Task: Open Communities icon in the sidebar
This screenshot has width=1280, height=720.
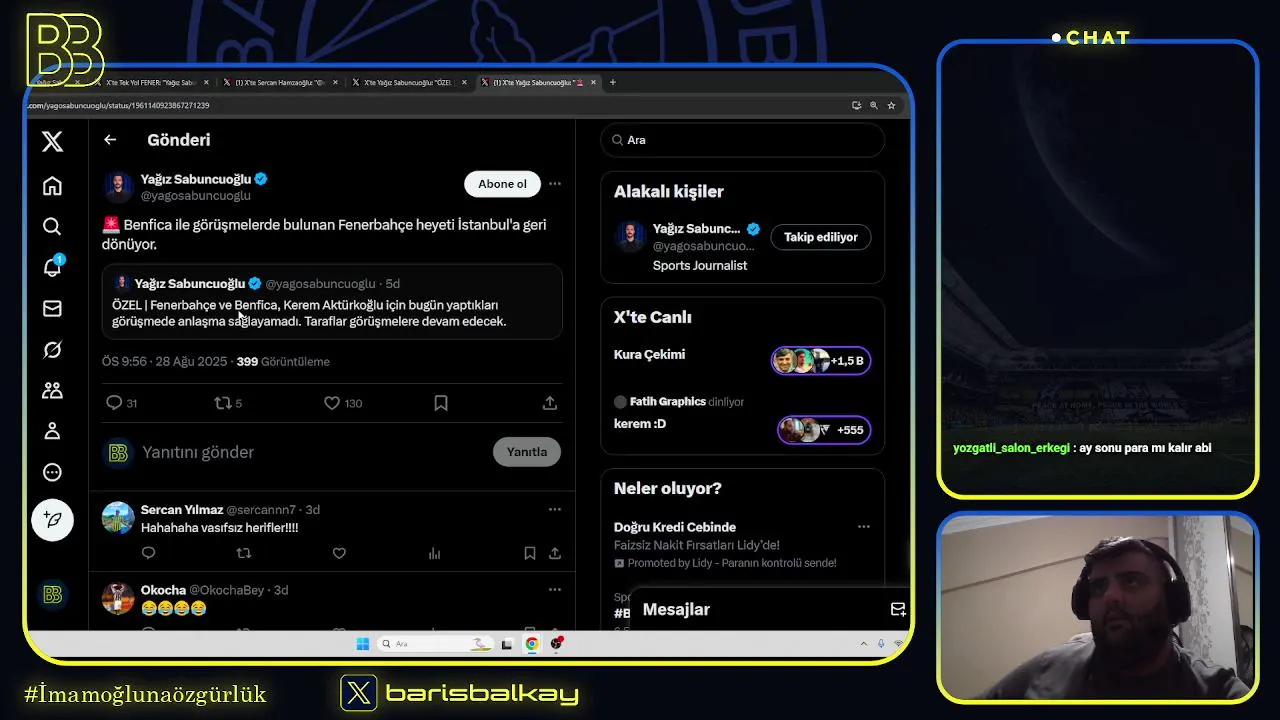Action: 52,390
